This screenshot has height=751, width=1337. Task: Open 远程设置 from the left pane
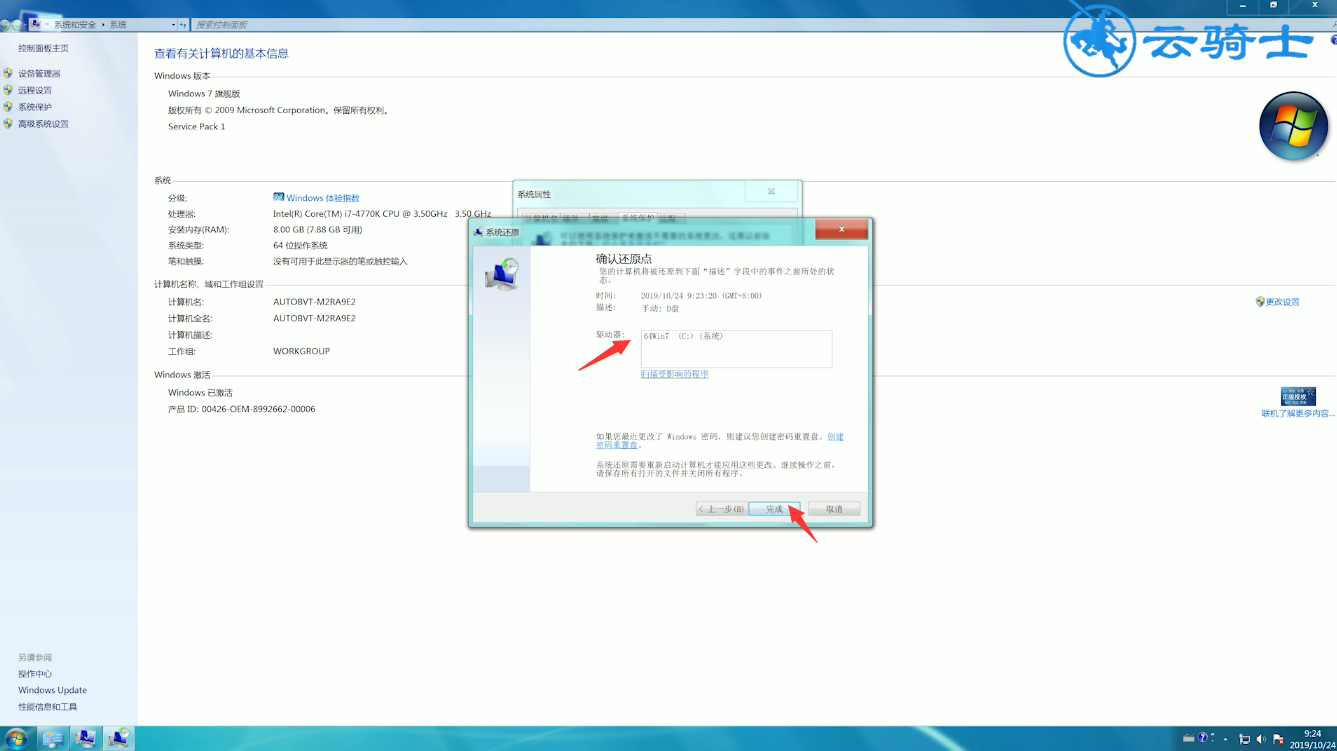tap(35, 90)
